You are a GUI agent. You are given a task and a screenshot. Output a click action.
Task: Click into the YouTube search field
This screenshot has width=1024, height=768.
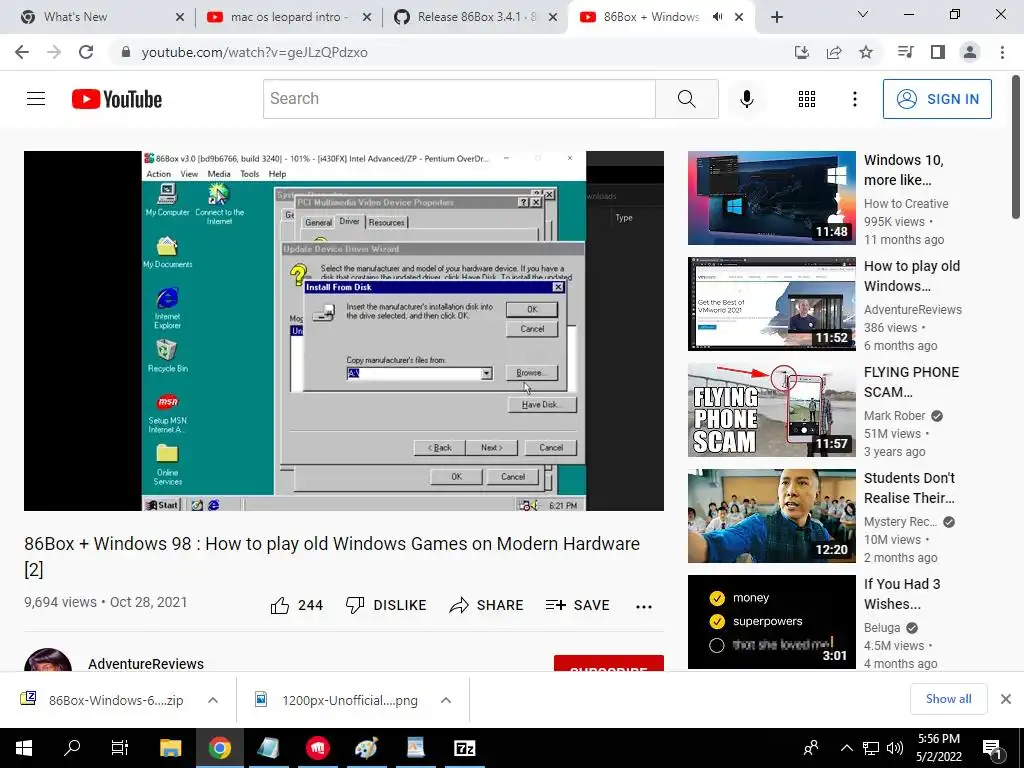(459, 99)
